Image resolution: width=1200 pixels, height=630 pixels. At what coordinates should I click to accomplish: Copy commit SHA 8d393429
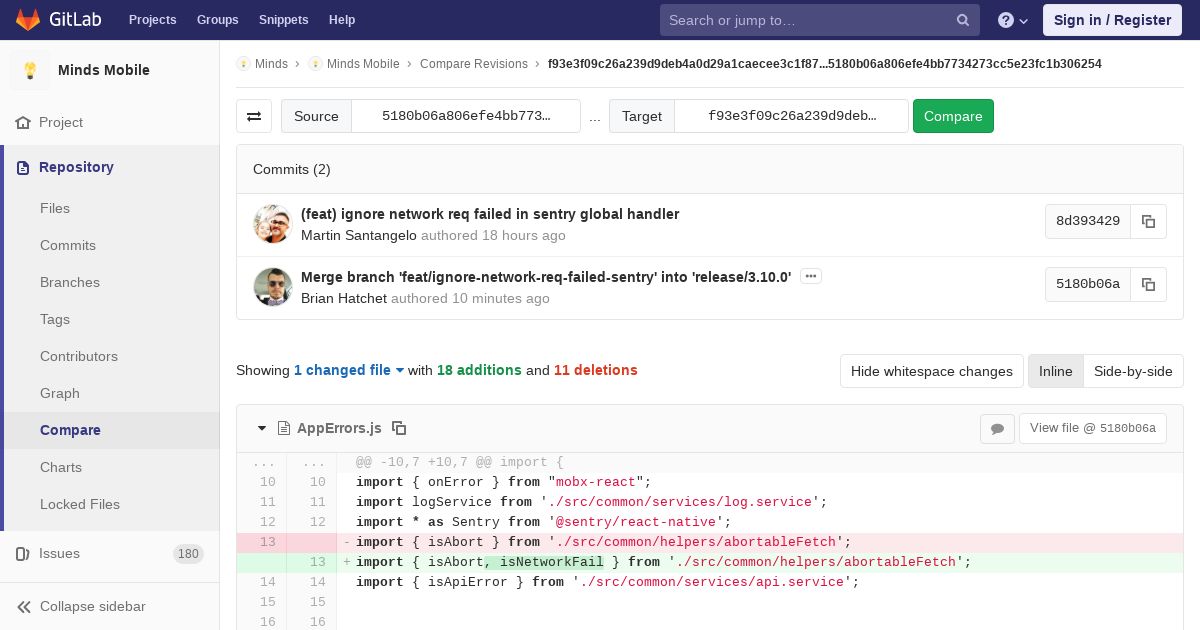click(1148, 221)
